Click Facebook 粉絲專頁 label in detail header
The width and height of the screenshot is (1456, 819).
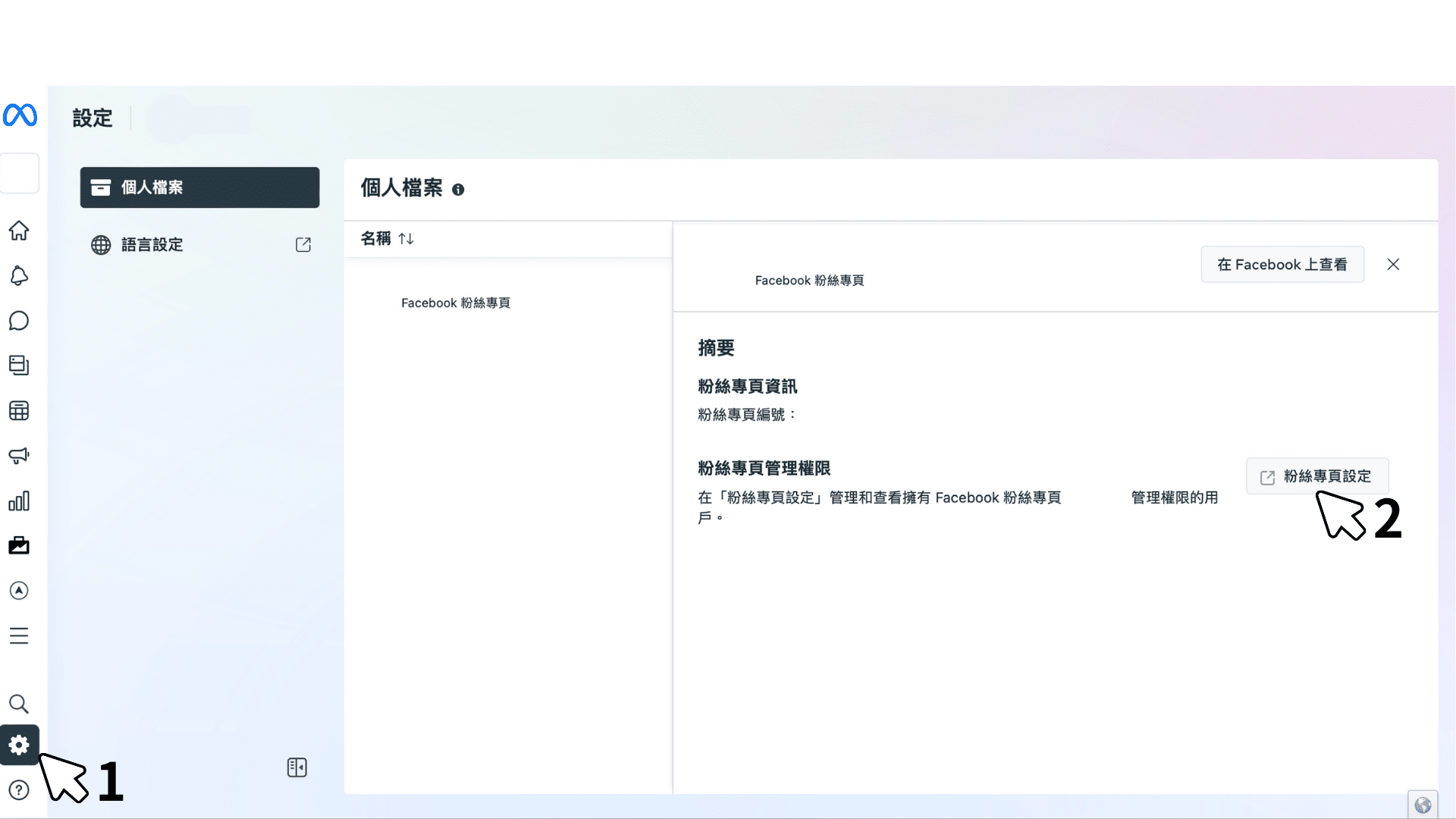(x=809, y=281)
